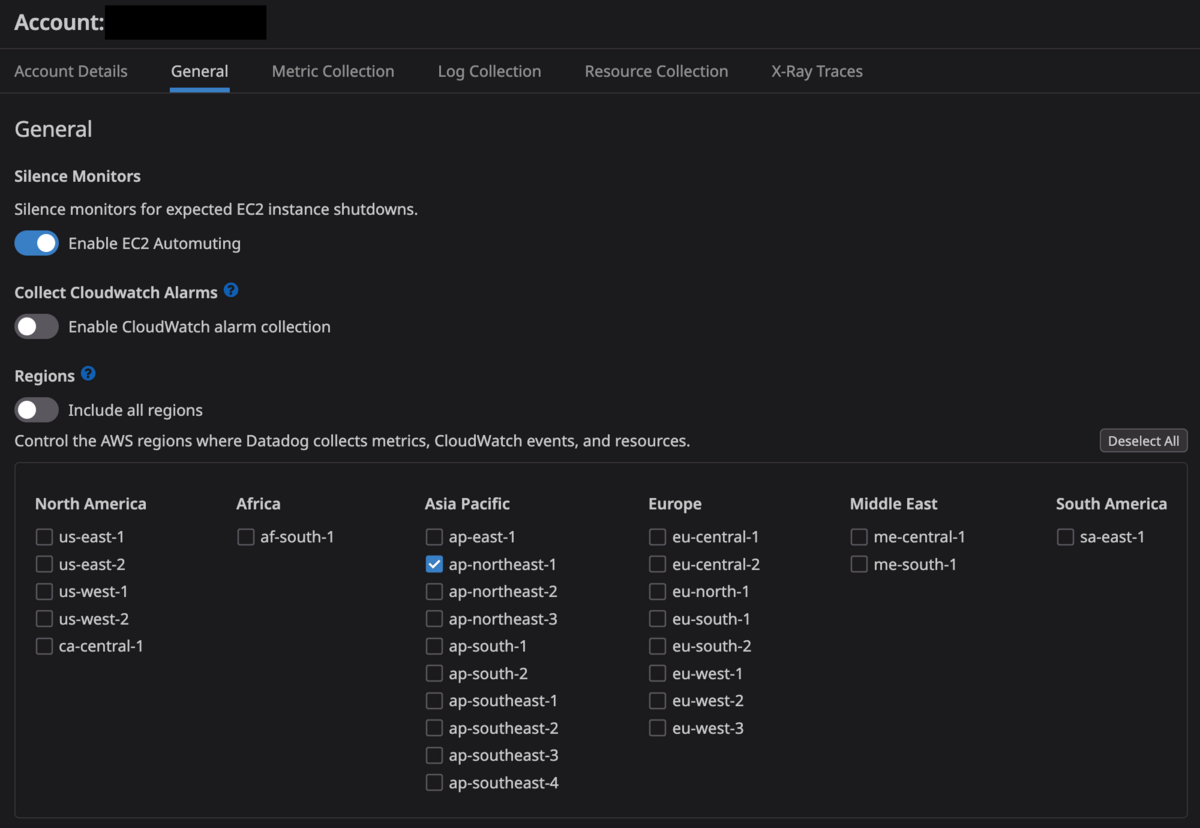Open the Resource Collection tab

coord(656,71)
